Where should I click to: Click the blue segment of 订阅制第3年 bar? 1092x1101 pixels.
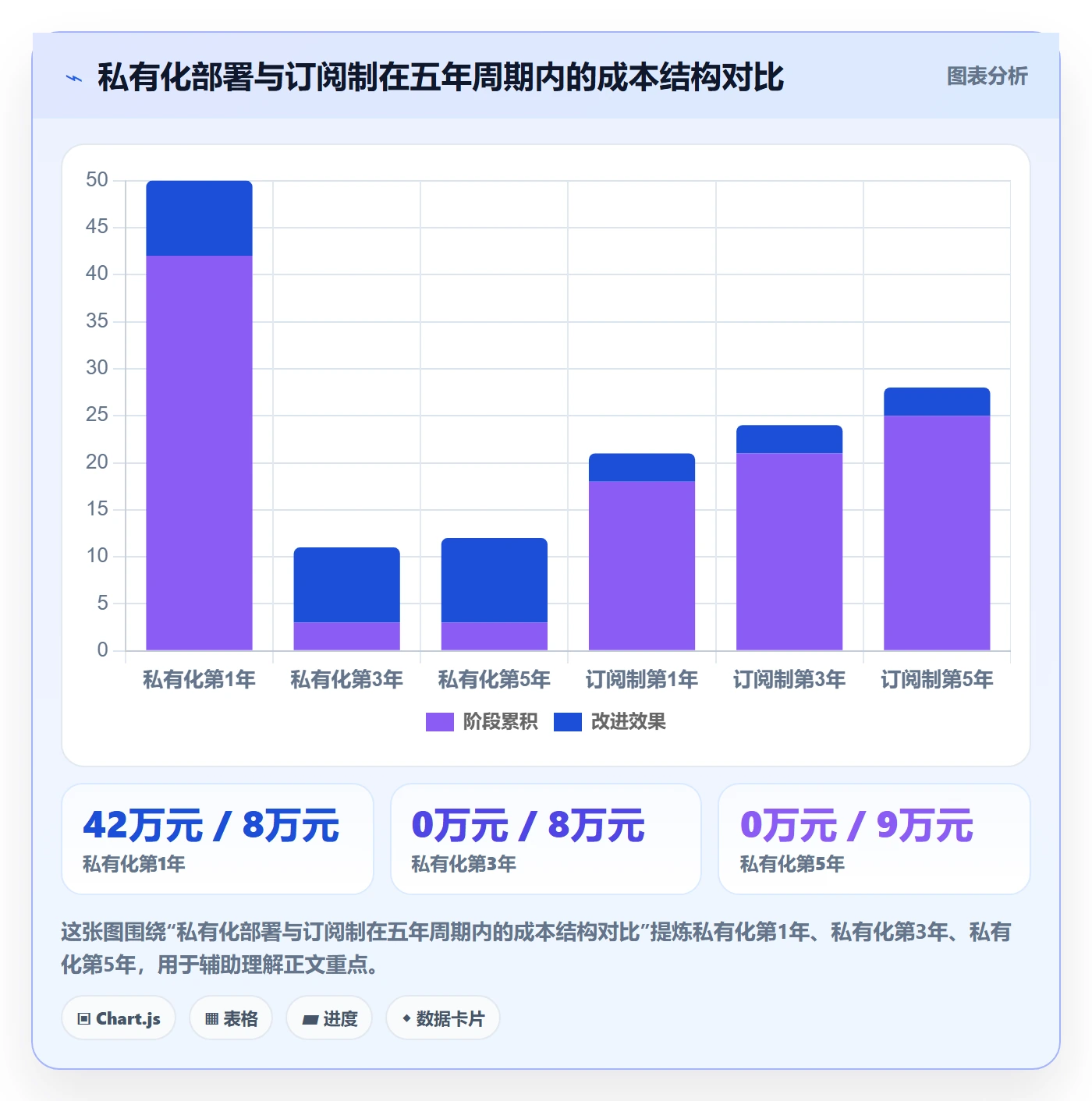pyautogui.click(x=789, y=439)
